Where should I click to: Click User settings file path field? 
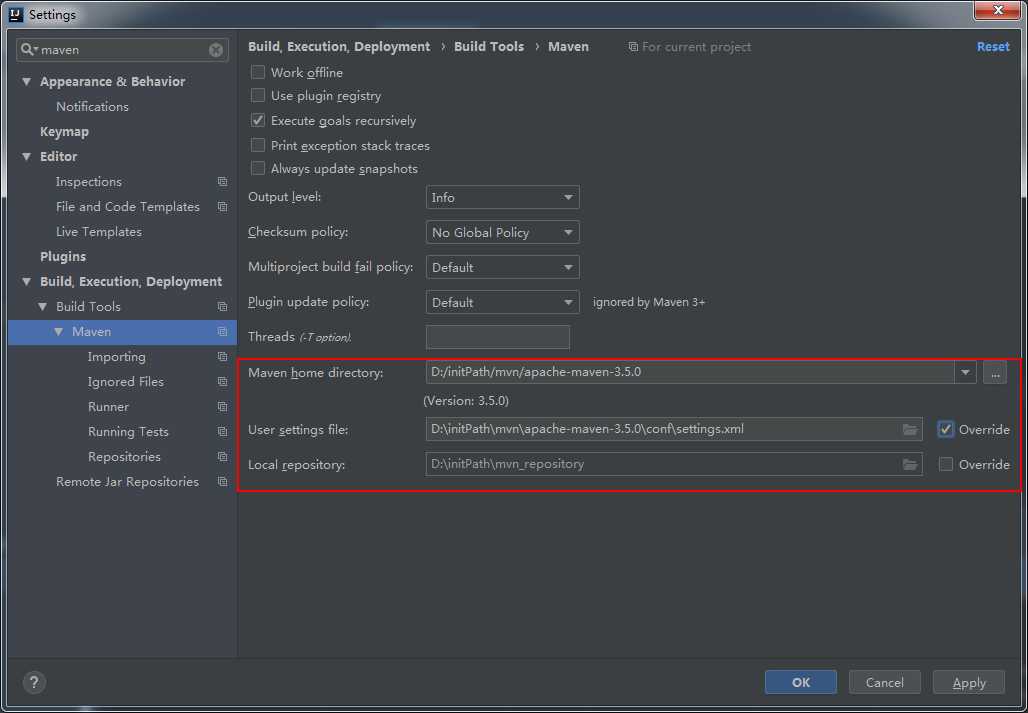click(674, 429)
